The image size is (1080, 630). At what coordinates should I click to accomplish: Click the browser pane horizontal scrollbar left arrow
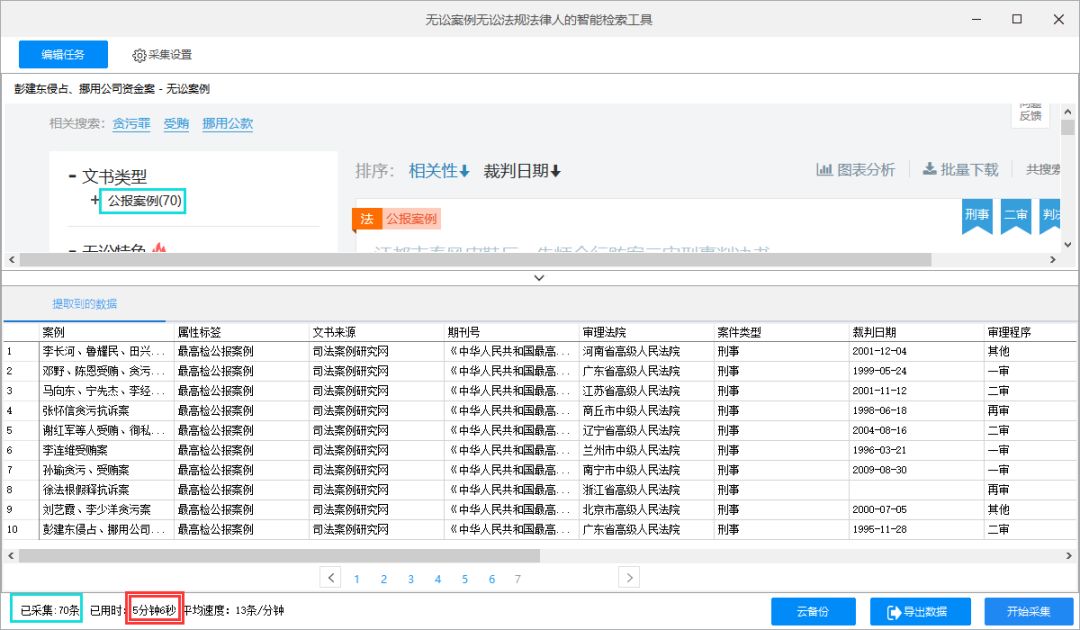pos(11,260)
